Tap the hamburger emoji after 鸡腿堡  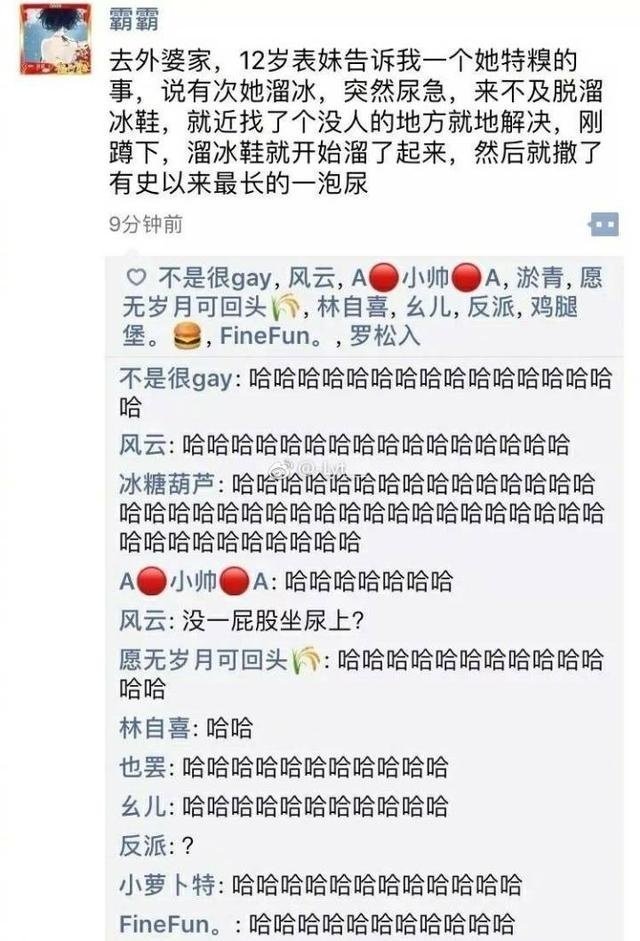point(187,336)
